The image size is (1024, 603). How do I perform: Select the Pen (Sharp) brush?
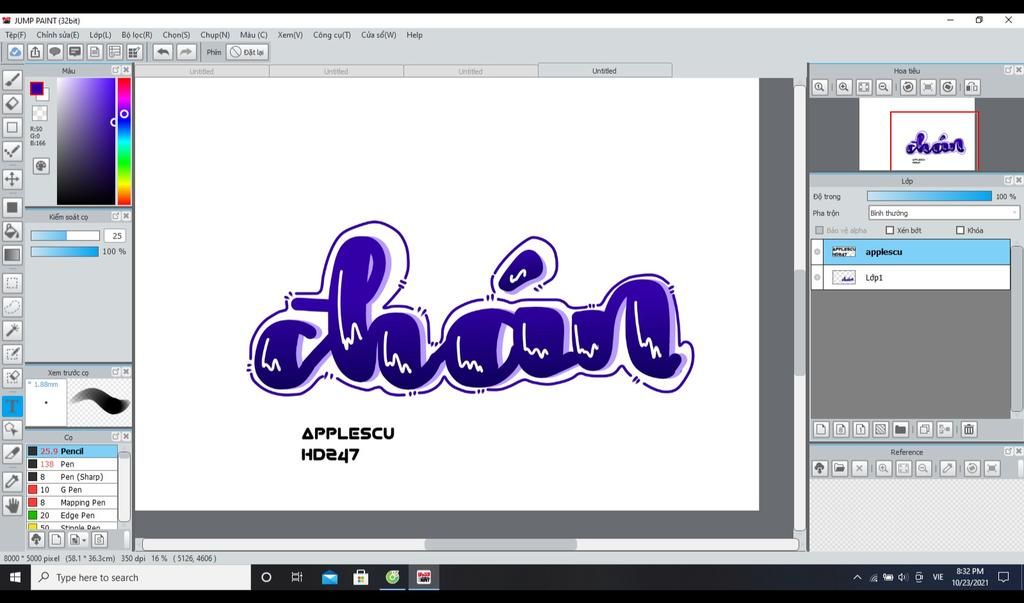(x=72, y=477)
